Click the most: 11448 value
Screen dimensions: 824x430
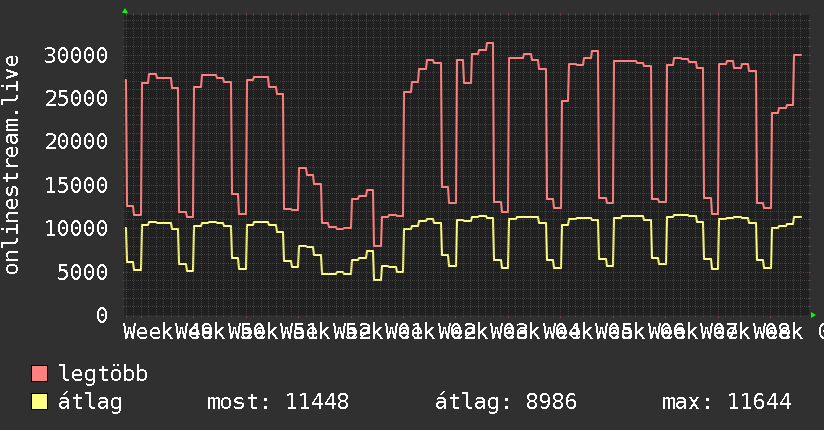(x=278, y=402)
